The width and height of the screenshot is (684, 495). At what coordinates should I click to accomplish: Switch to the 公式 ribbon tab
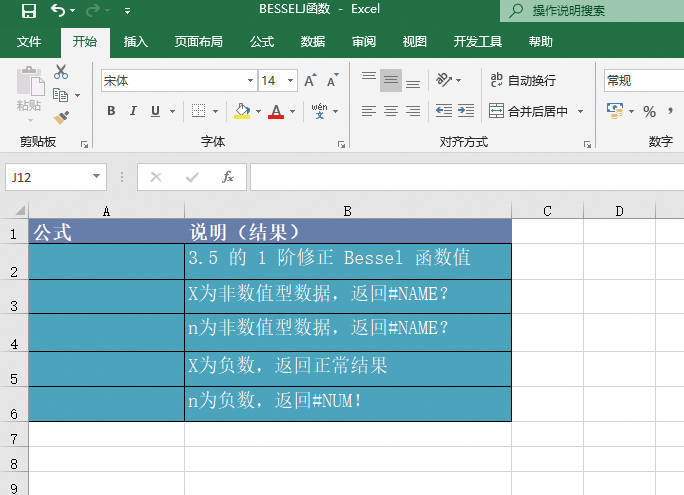coord(262,42)
